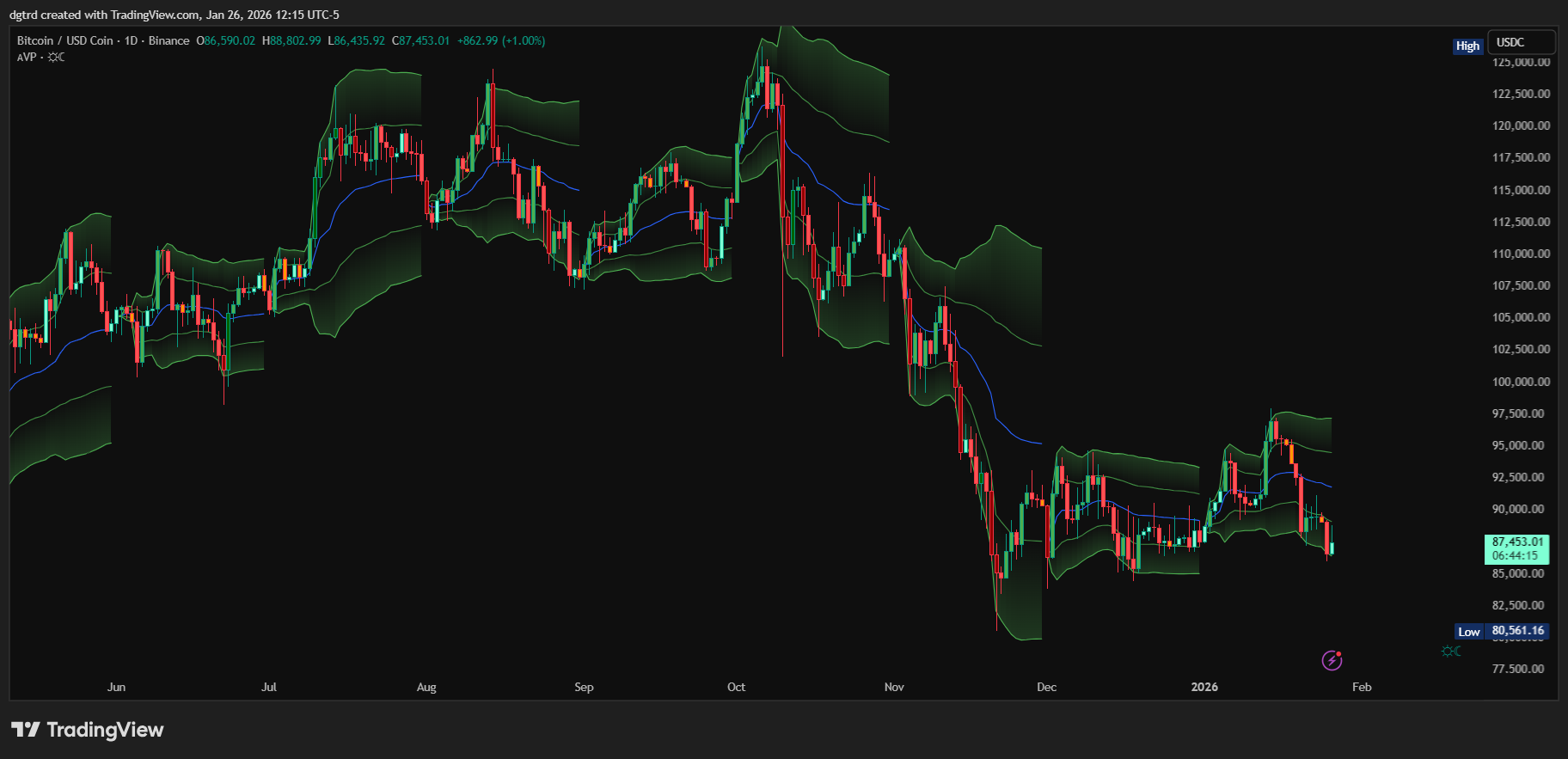Click the purple lightning bolt event icon
This screenshot has height=759, width=1568.
(x=1332, y=660)
